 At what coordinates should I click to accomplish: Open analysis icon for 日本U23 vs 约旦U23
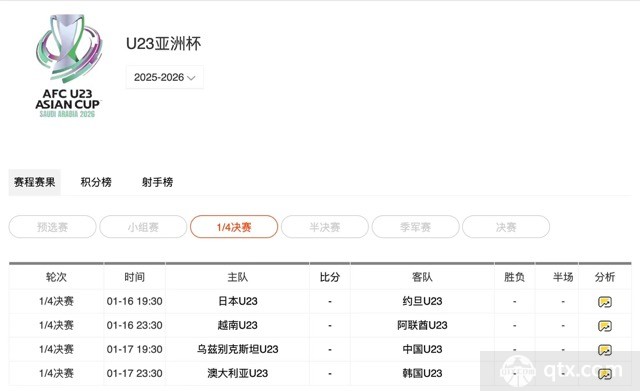pos(604,302)
